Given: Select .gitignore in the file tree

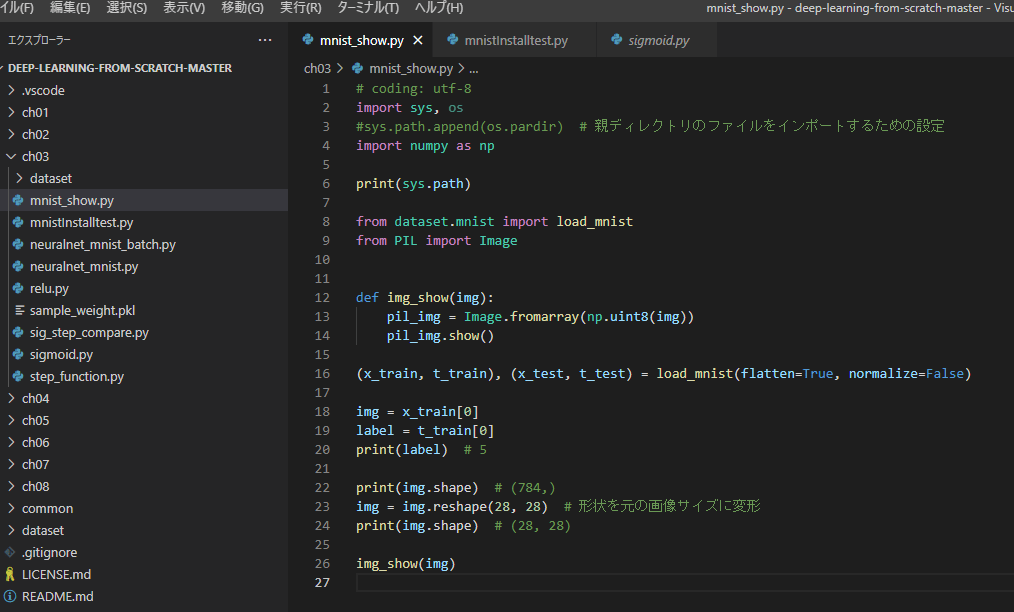Looking at the screenshot, I should click(49, 552).
